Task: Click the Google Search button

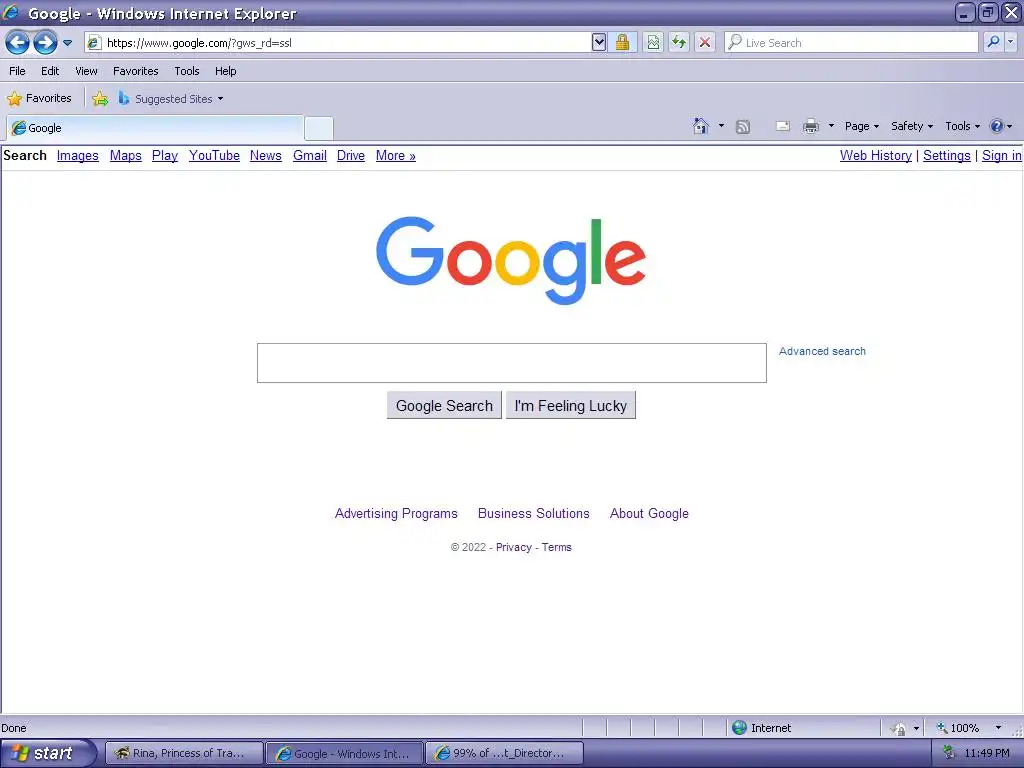Action: coord(444,406)
